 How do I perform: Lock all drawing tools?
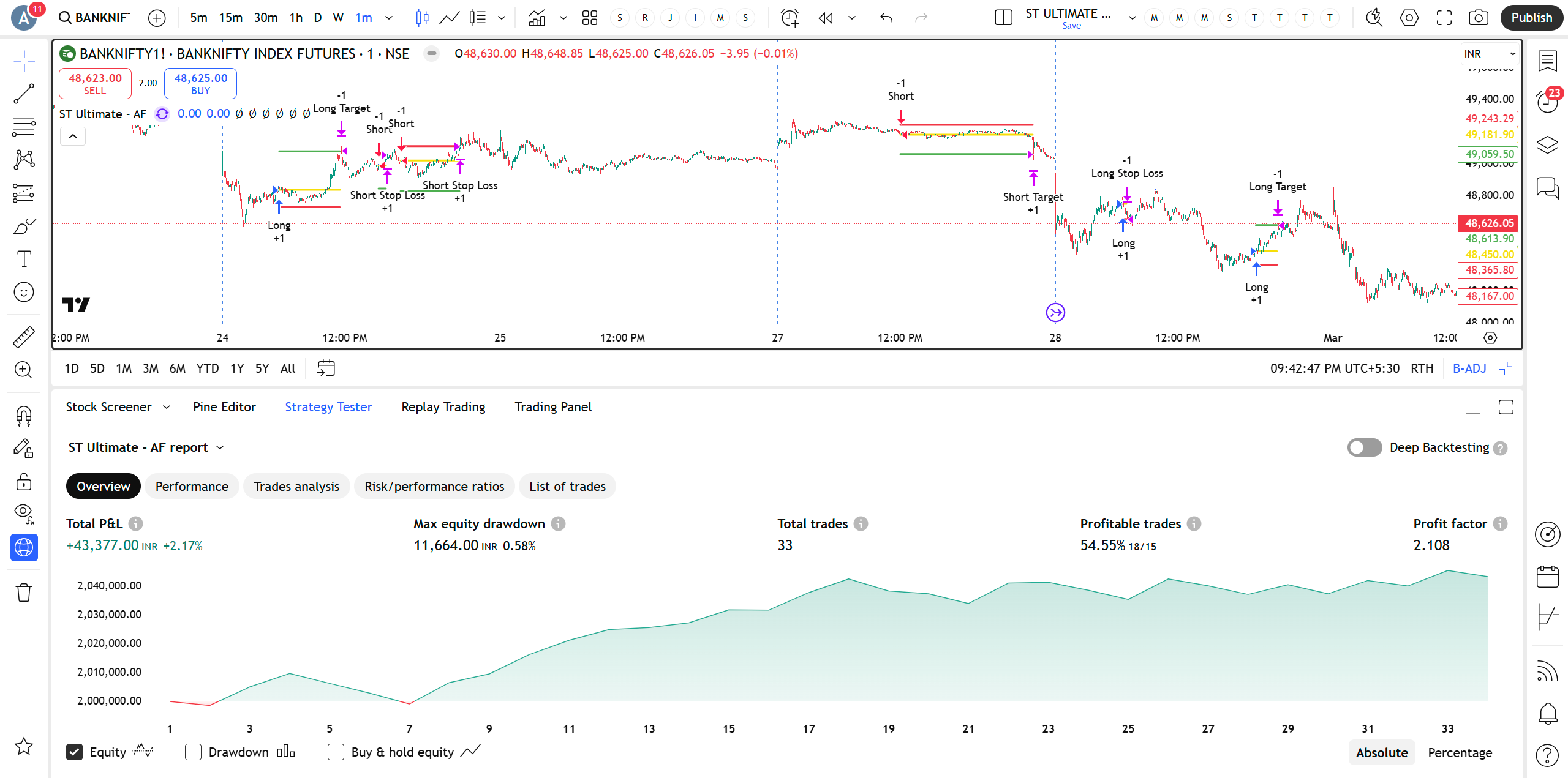point(24,482)
